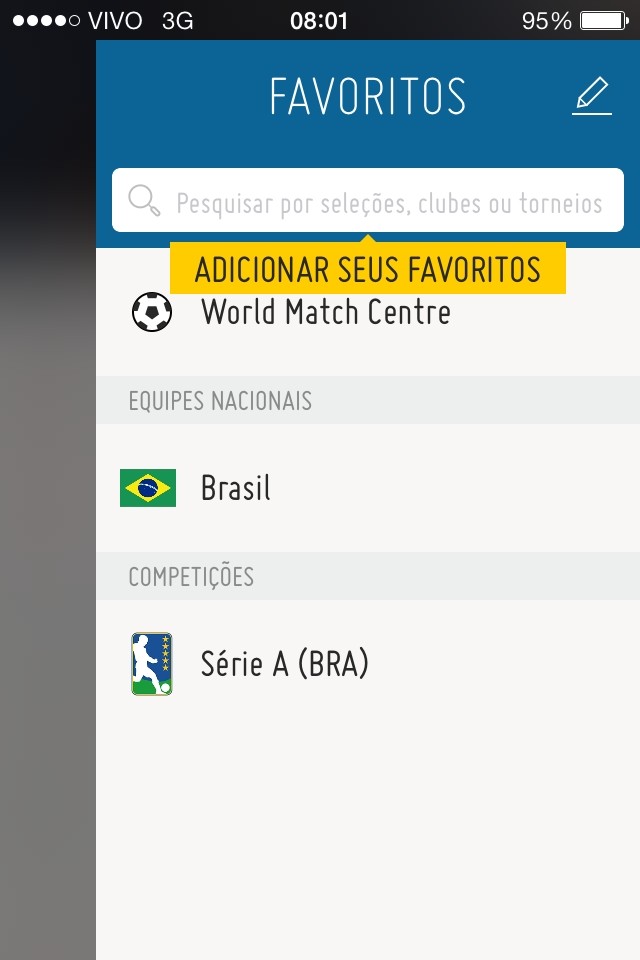
Task: Tap the soccer ball icon
Action: (152, 312)
